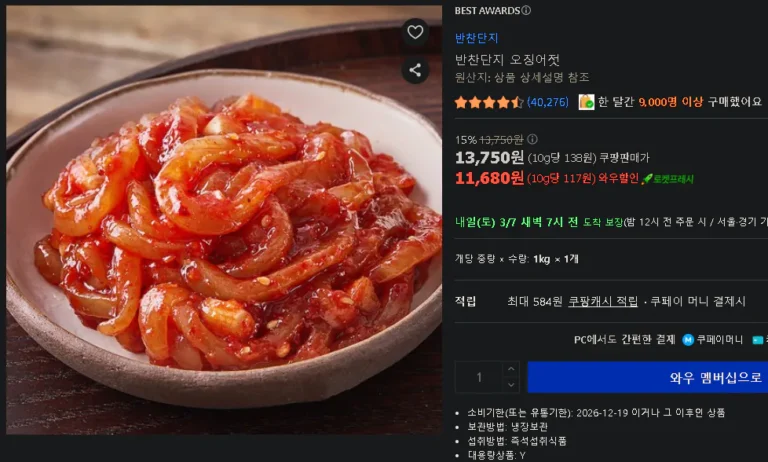Open the 반찬단지 brand link
The width and height of the screenshot is (768, 462).
coord(476,38)
